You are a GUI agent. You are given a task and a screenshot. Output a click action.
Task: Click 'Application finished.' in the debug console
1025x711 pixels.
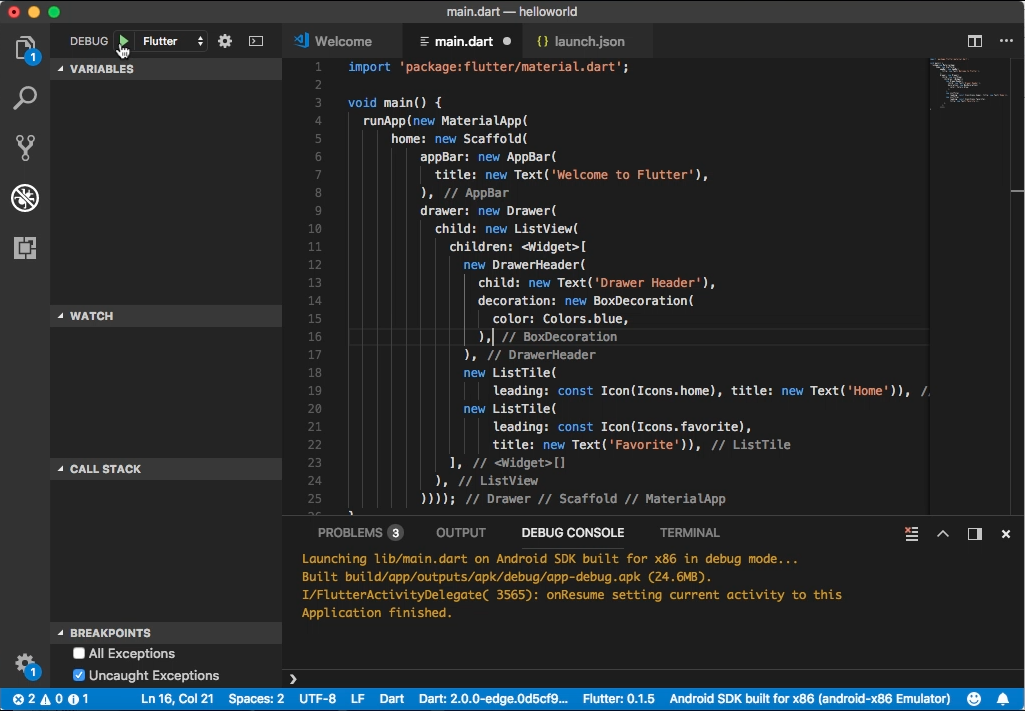click(377, 613)
